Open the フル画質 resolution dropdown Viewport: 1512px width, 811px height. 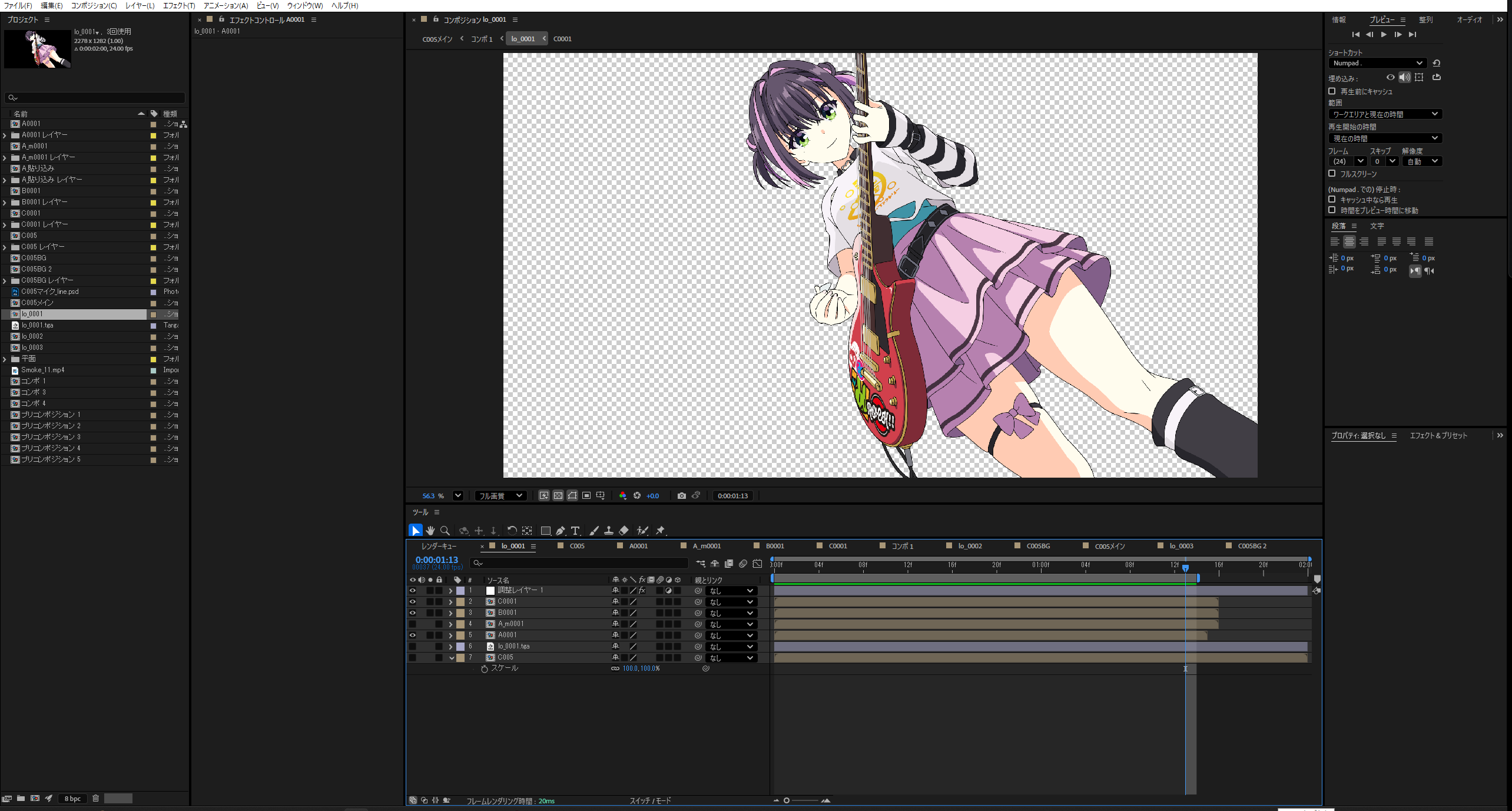point(500,496)
